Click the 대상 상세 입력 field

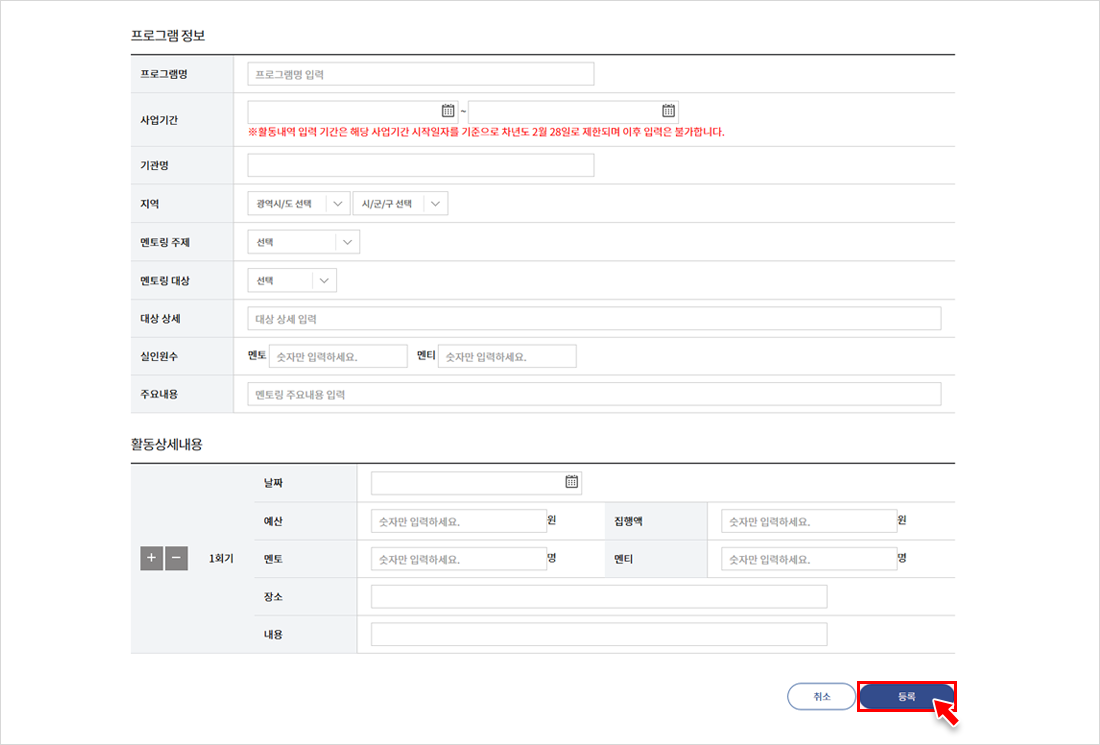click(x=594, y=318)
